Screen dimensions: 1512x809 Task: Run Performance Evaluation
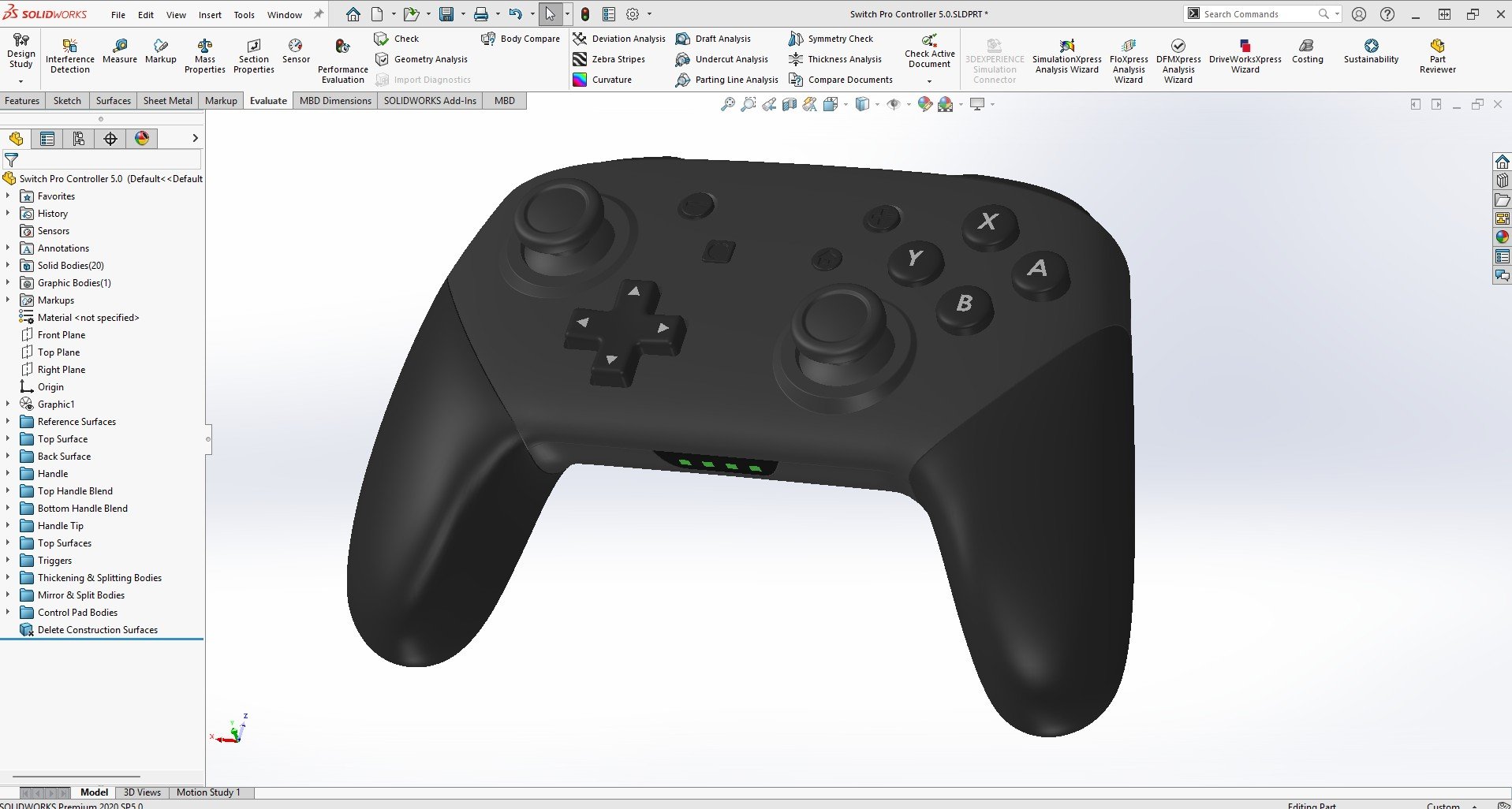(x=342, y=61)
